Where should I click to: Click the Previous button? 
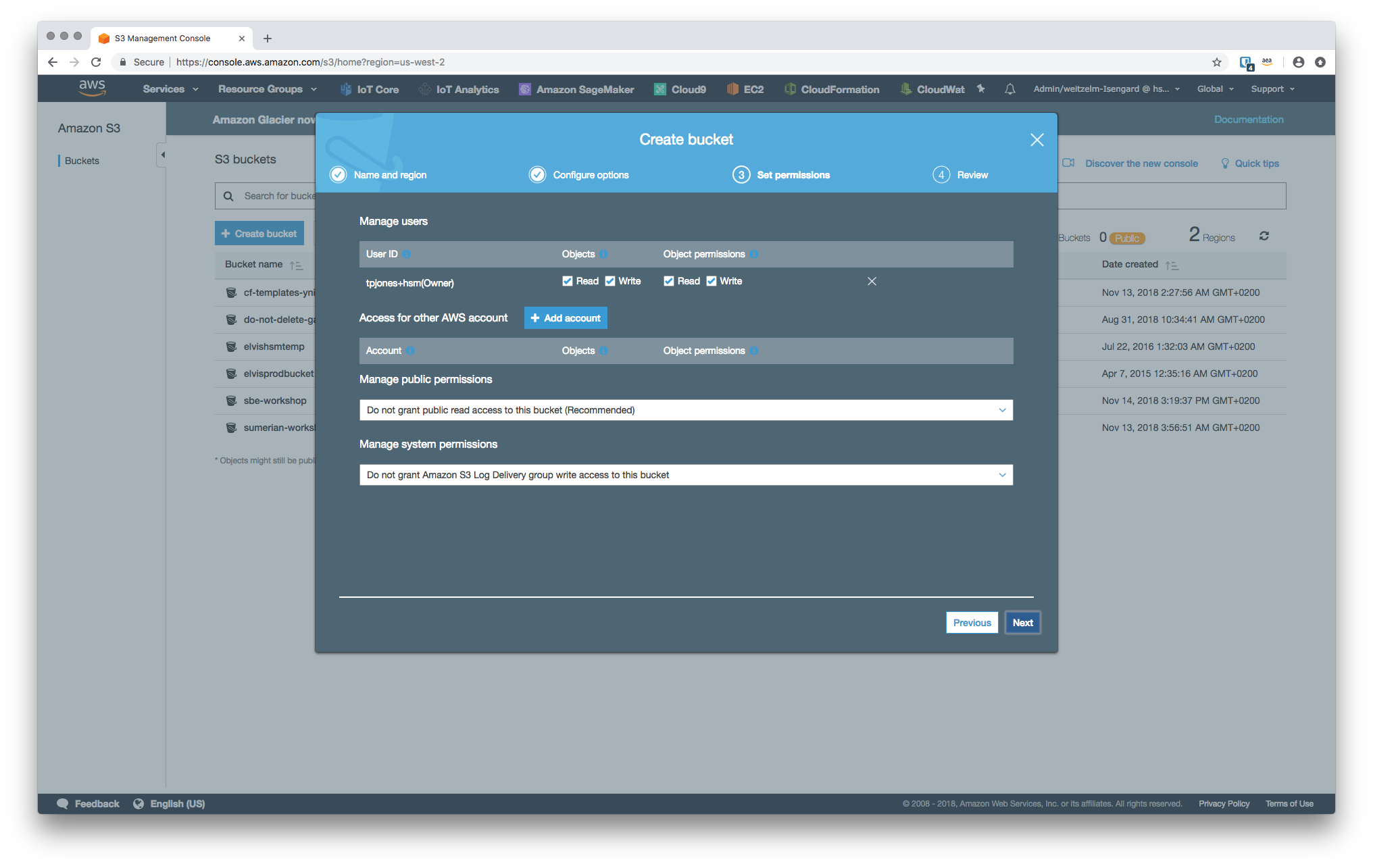972,623
